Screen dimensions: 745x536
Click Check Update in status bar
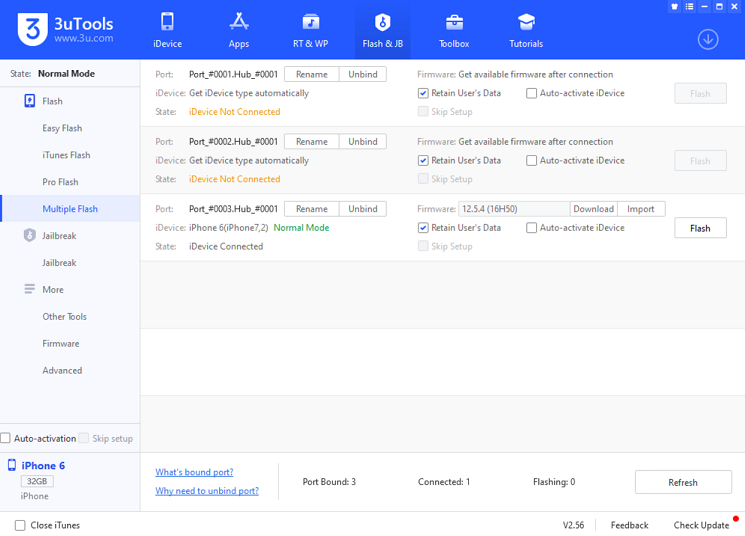701,525
